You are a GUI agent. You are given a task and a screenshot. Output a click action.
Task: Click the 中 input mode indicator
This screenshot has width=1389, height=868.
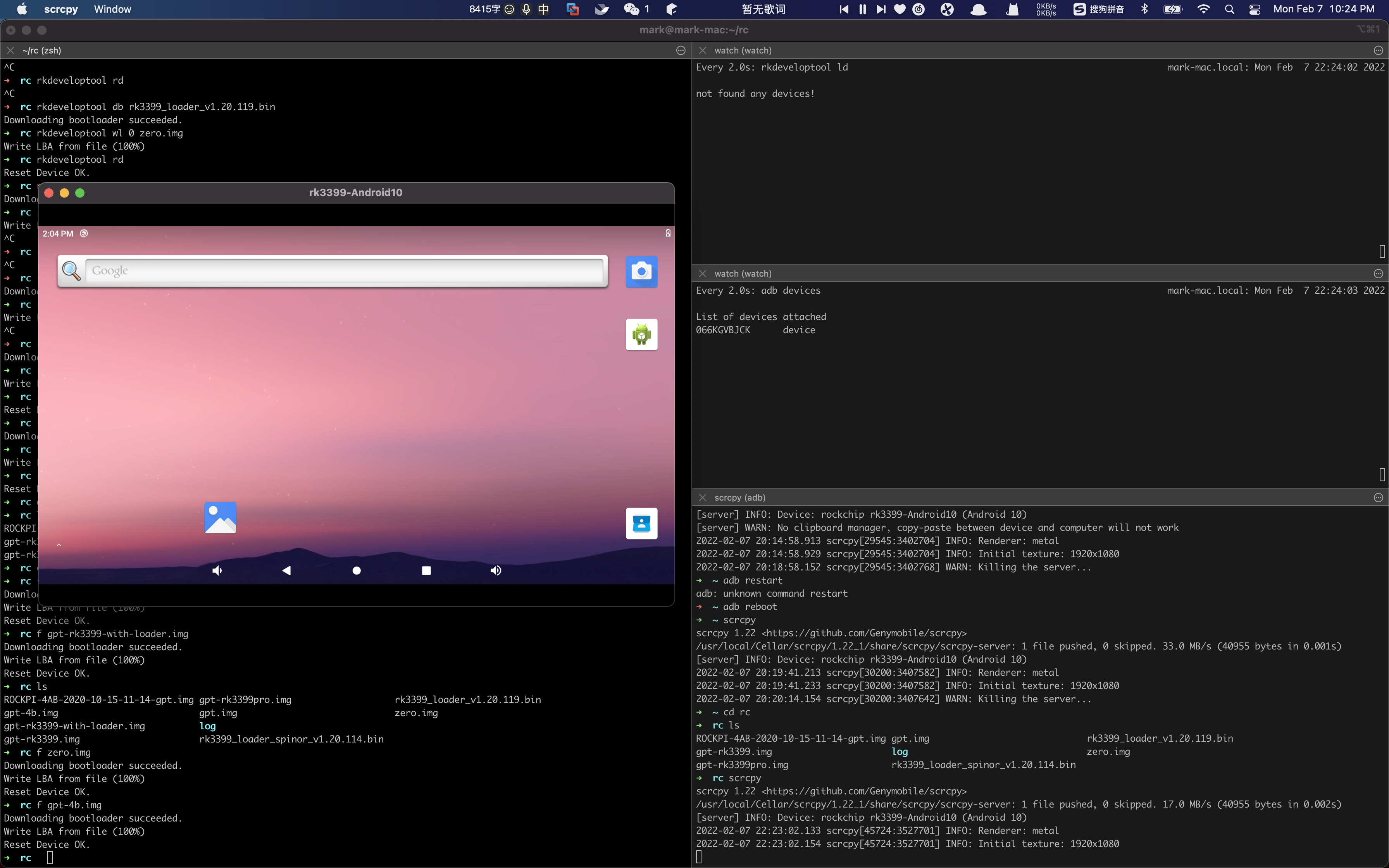(x=543, y=9)
